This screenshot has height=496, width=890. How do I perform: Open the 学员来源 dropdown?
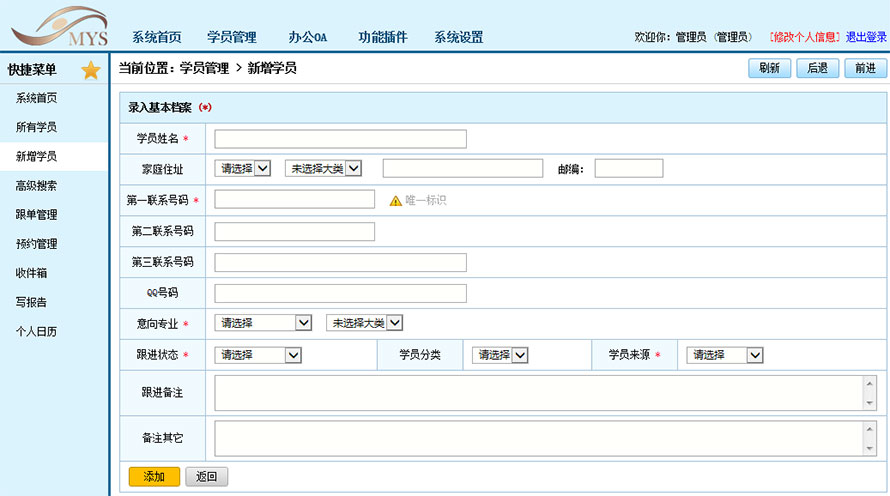click(725, 355)
